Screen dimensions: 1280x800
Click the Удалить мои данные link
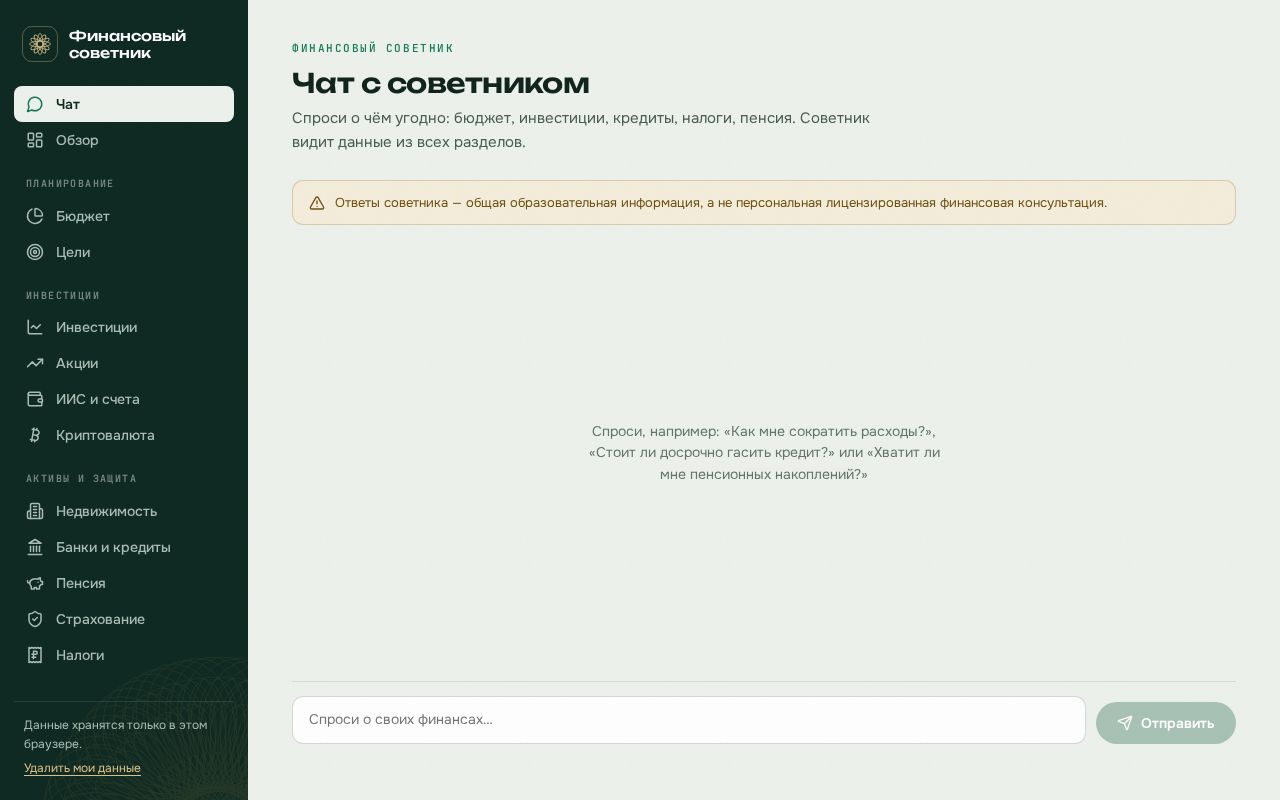pos(82,768)
